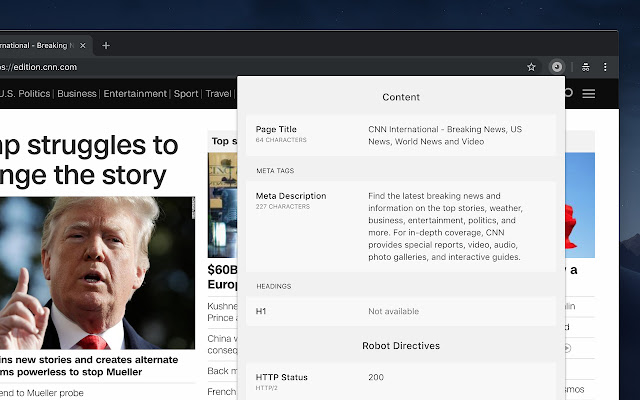Click the CNN search icon
This screenshot has width=640, height=400.
tap(569, 93)
